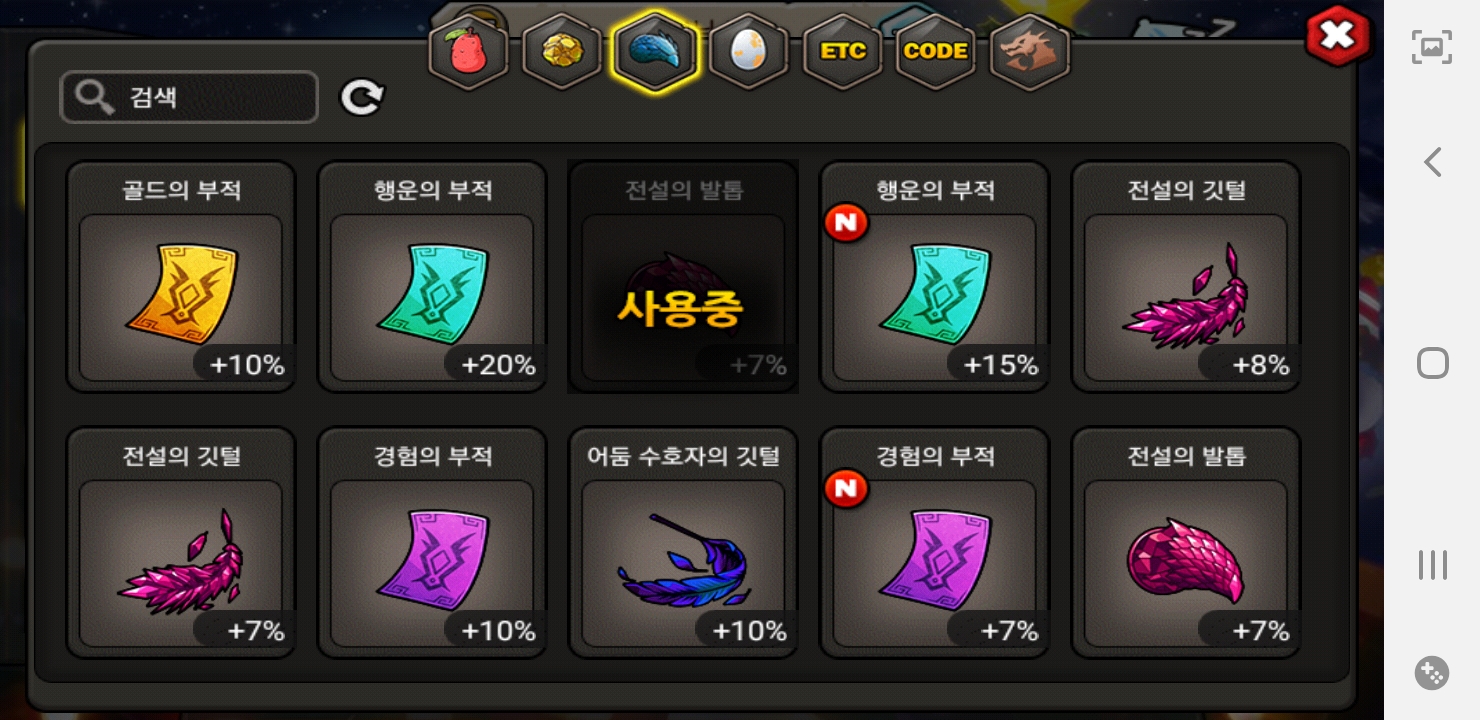Select the brown dragon head tab
The image size is (1480, 720).
click(x=1030, y=52)
